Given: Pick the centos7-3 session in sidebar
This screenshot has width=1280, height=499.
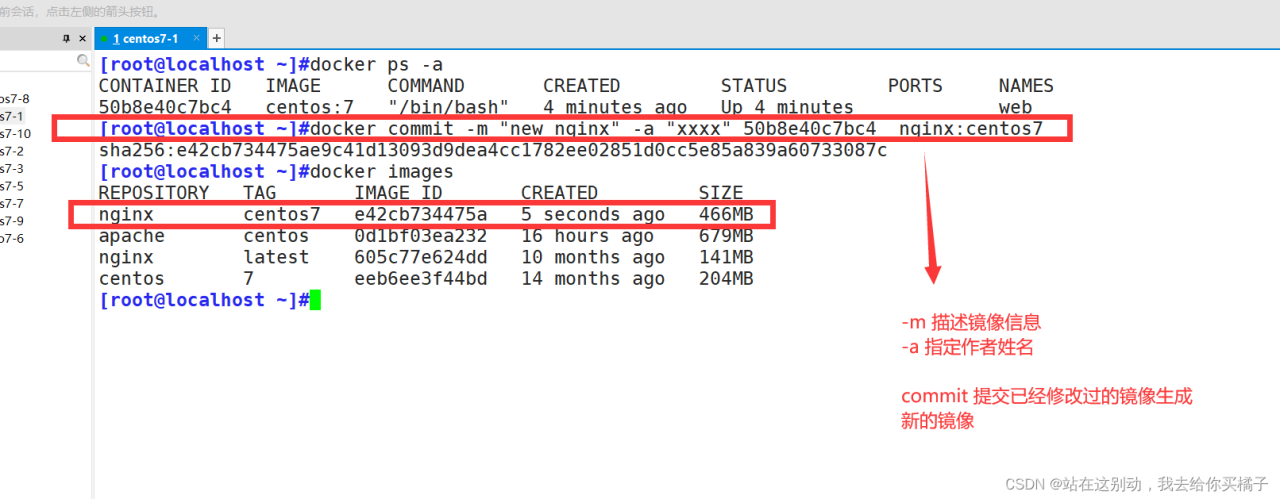Looking at the screenshot, I should (11, 169).
